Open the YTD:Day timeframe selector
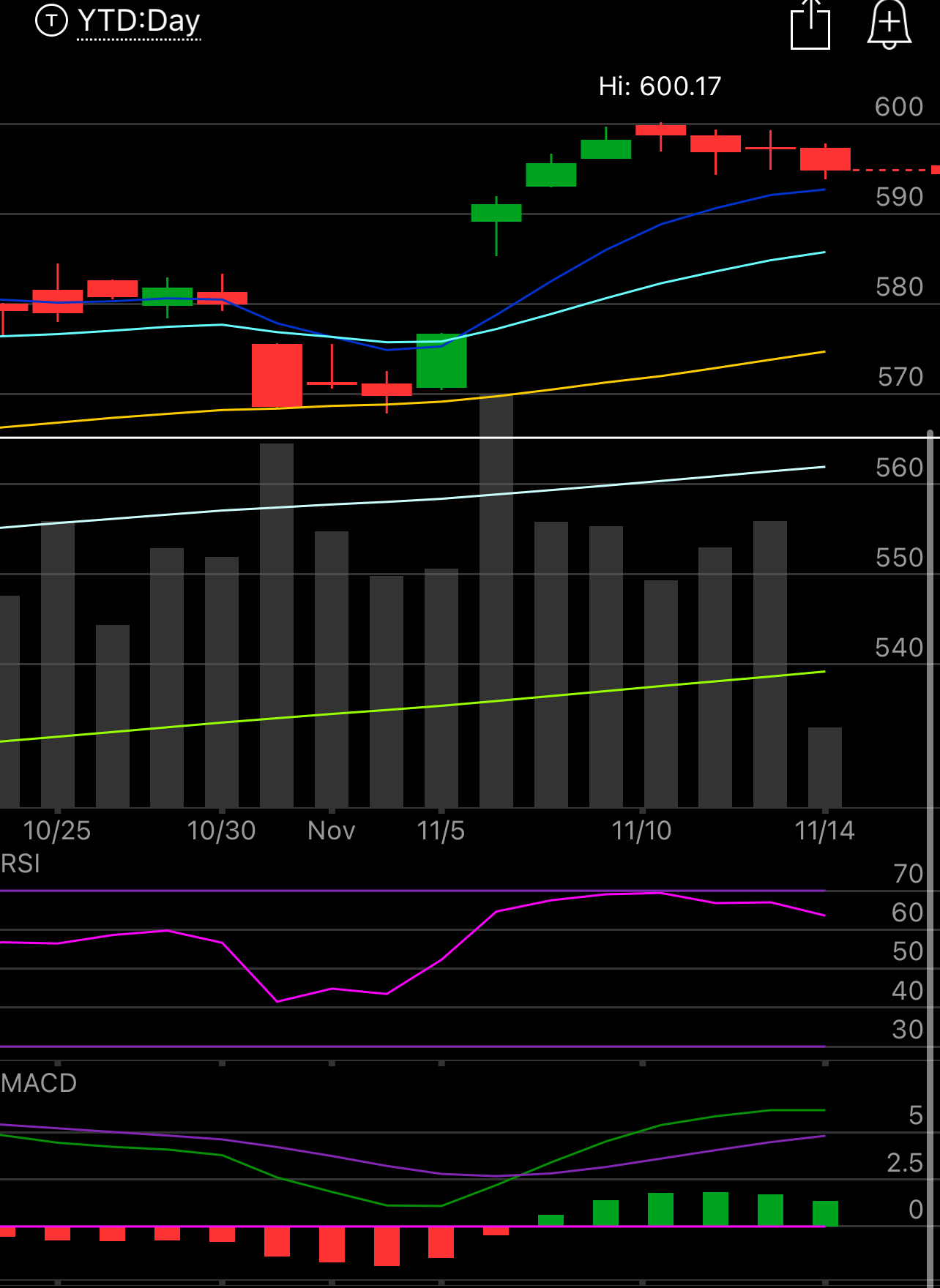The image size is (940, 1288). (x=139, y=21)
